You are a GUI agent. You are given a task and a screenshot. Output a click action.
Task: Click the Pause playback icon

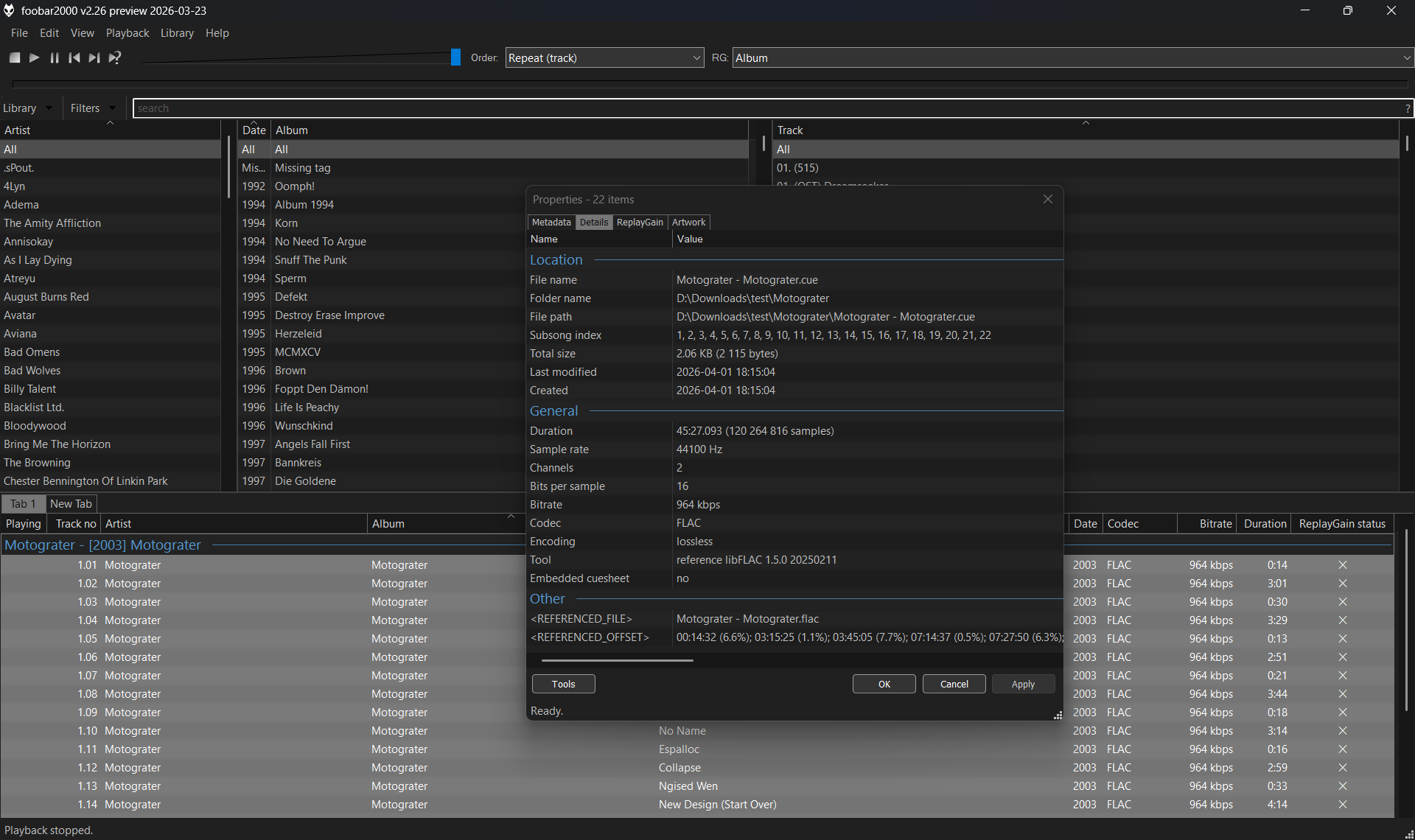click(55, 57)
